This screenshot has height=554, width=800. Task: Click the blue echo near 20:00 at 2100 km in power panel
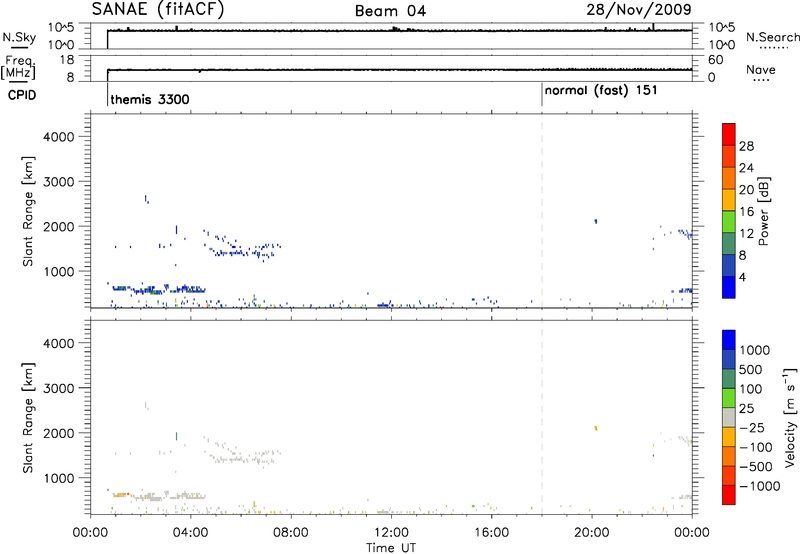click(595, 221)
